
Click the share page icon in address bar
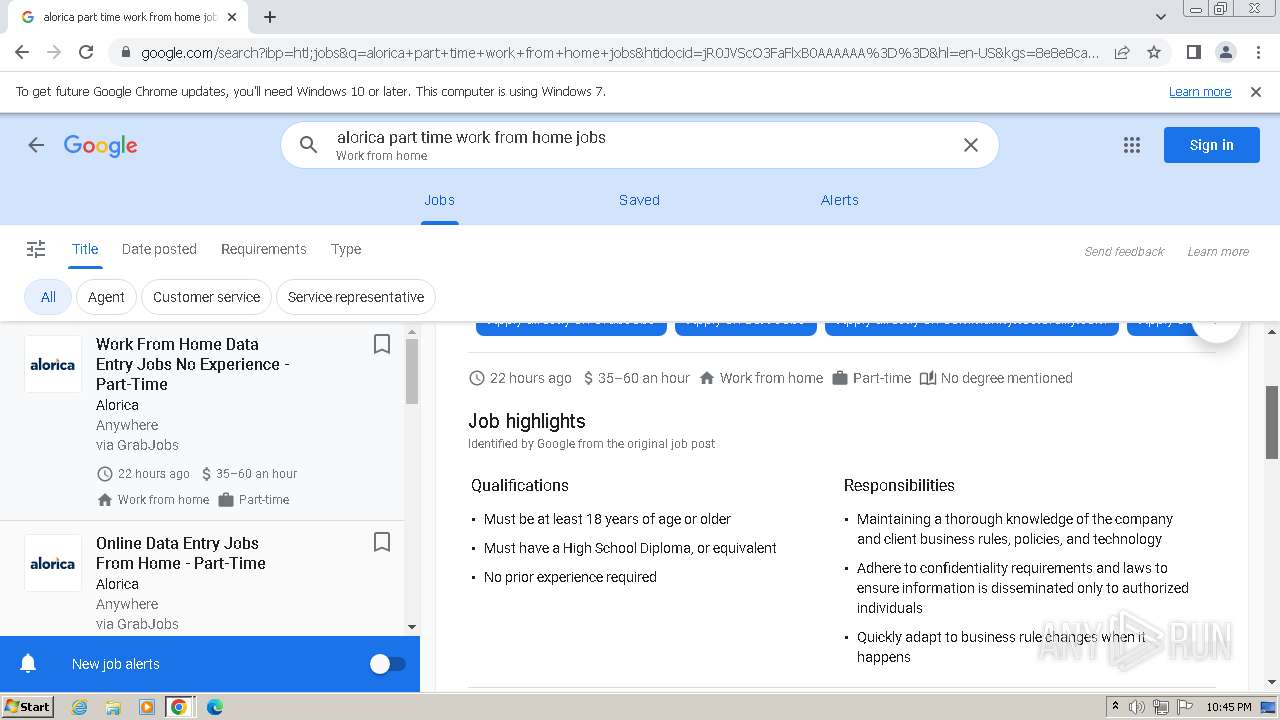click(x=1122, y=52)
